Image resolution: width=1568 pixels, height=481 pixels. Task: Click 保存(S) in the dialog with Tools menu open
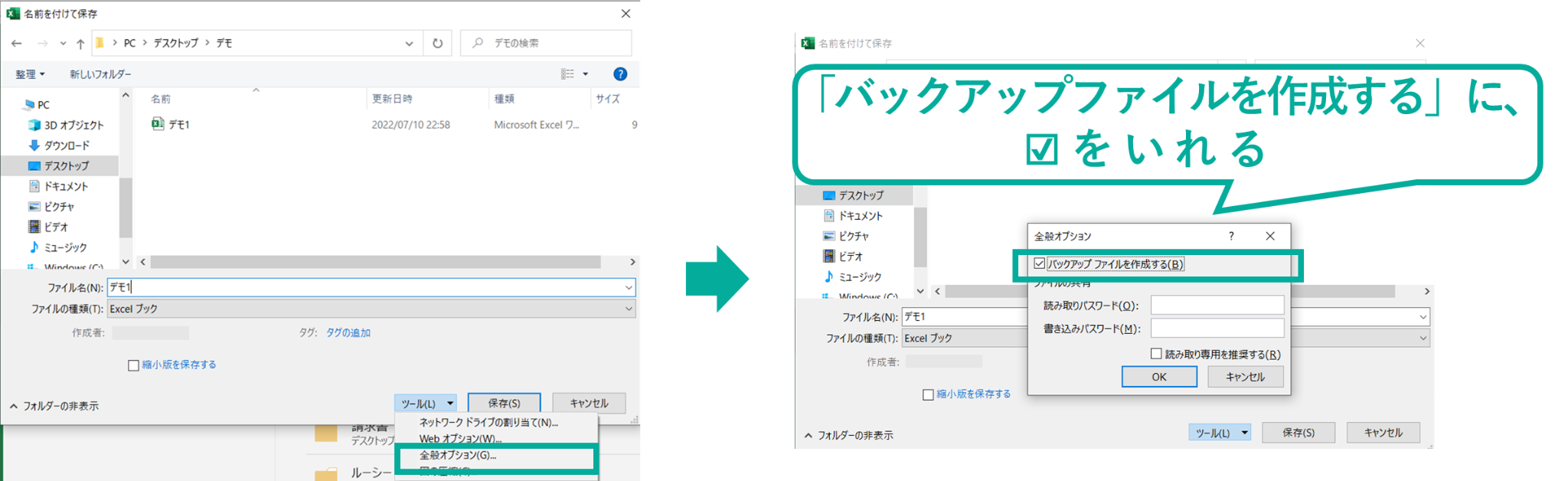[504, 403]
